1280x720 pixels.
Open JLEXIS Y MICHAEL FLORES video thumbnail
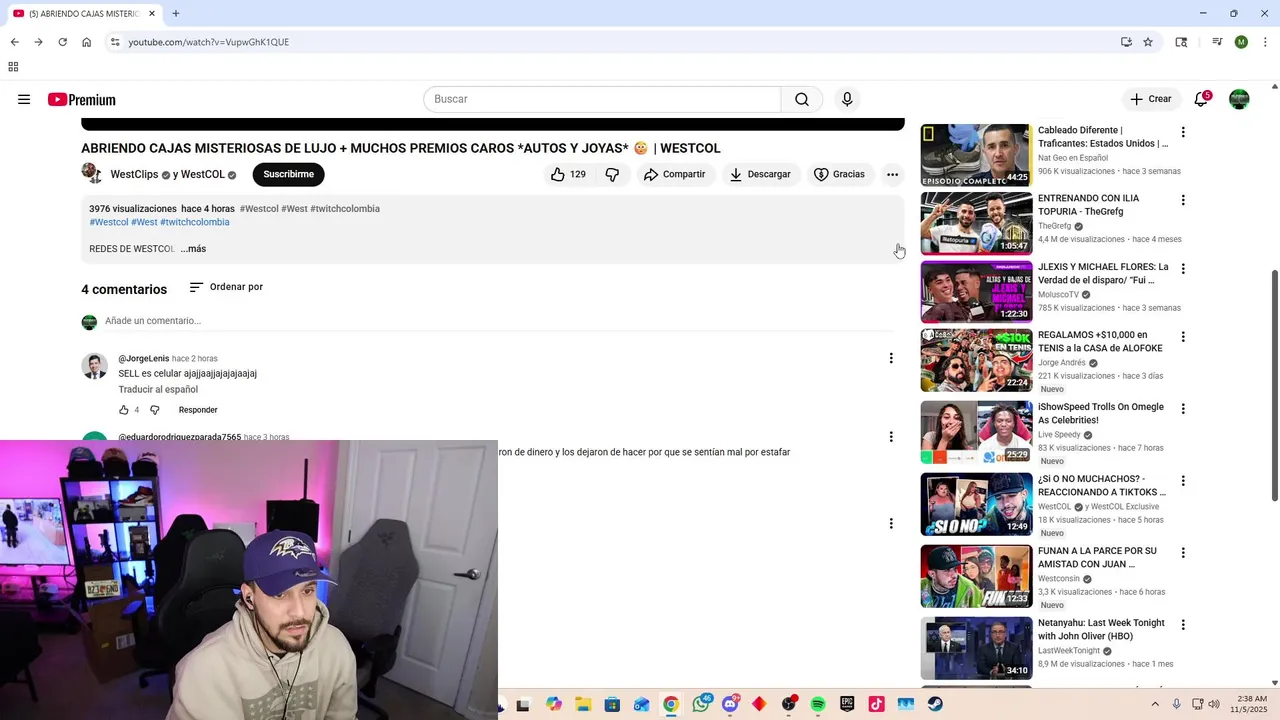click(976, 291)
